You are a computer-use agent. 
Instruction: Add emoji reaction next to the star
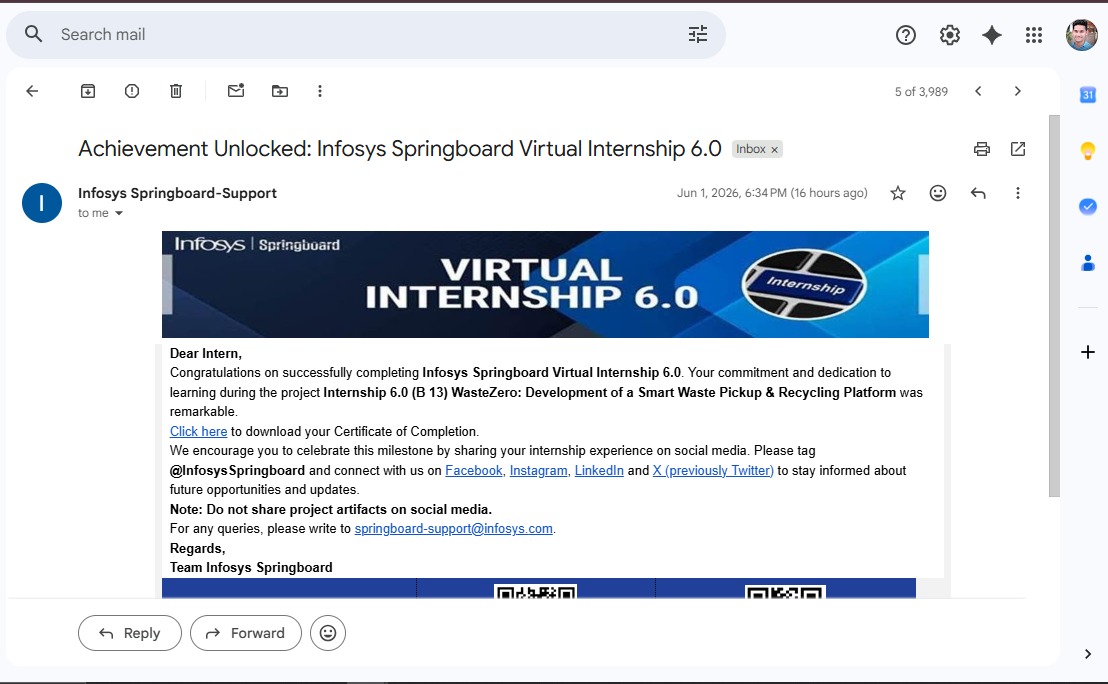pos(938,193)
